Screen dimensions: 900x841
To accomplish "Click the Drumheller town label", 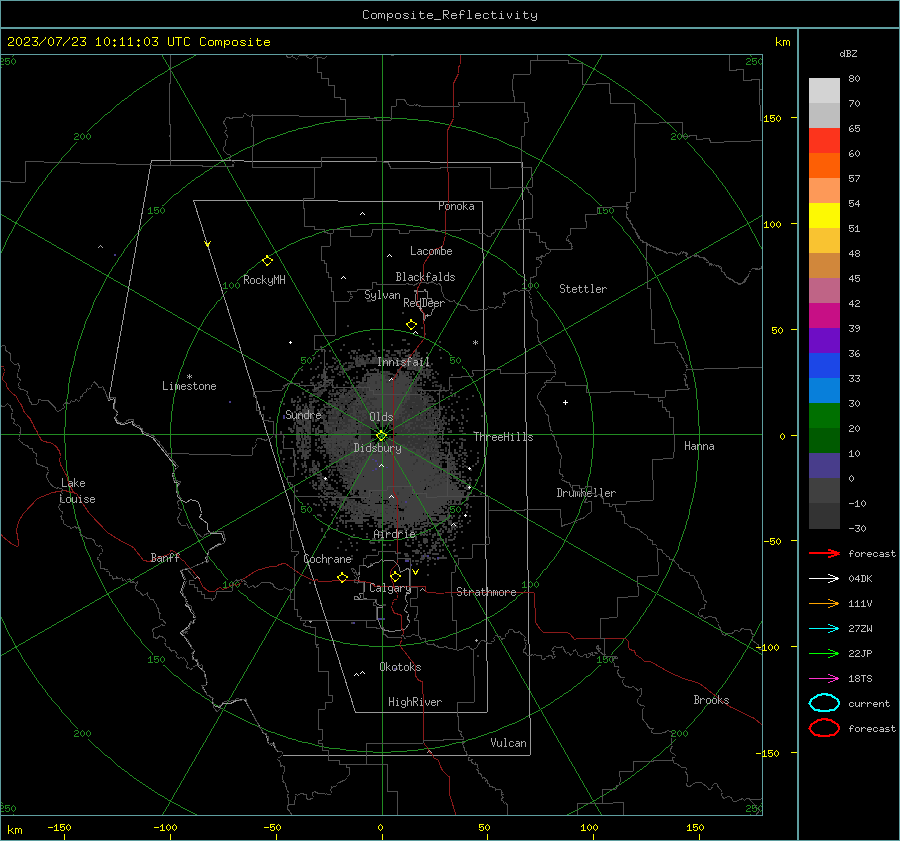I will tap(586, 493).
